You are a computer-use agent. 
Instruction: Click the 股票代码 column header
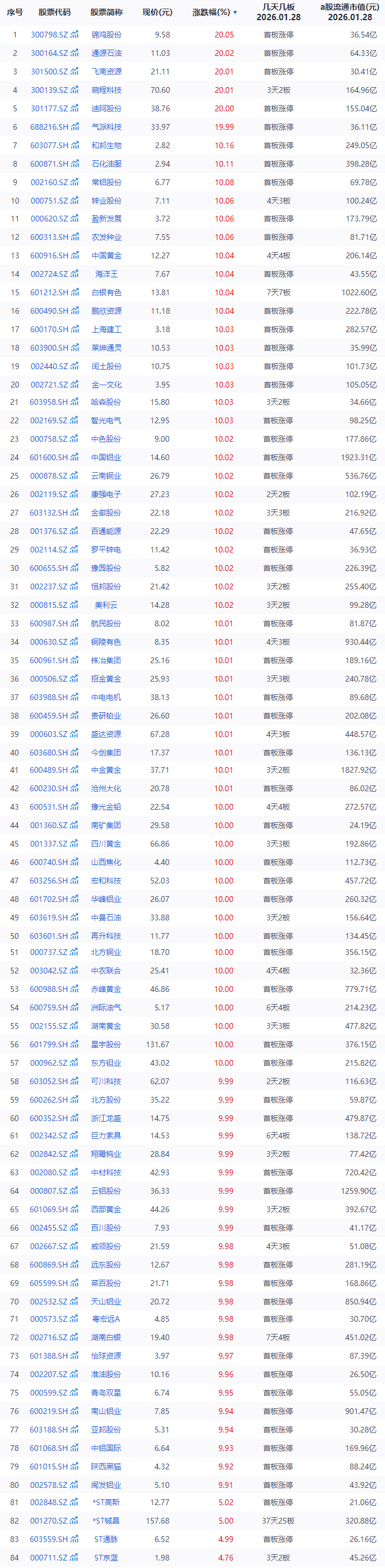click(x=54, y=12)
